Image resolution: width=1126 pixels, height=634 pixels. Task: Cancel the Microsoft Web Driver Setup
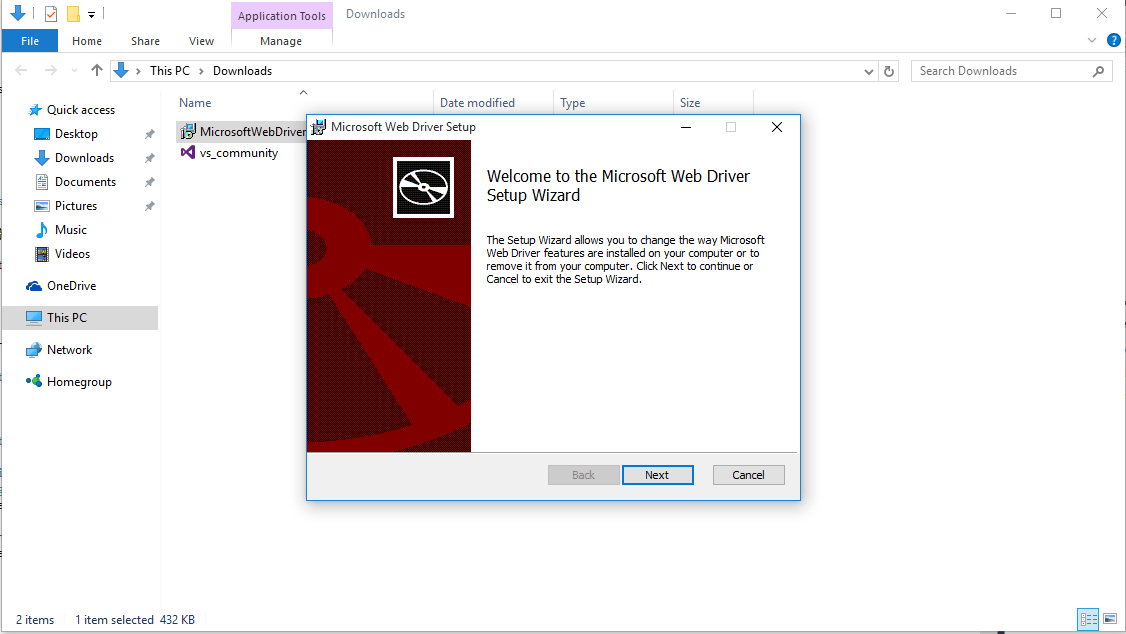pyautogui.click(x=748, y=475)
